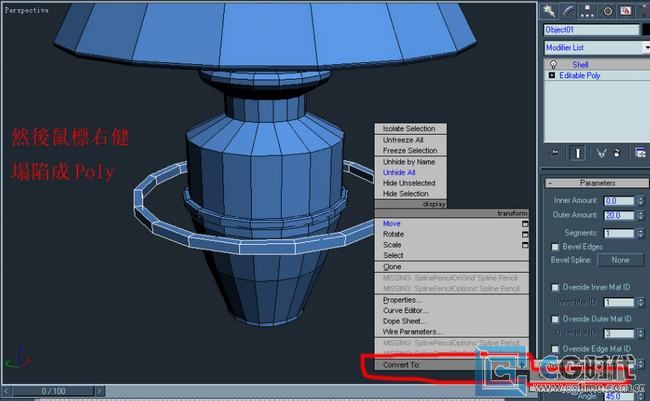The width and height of the screenshot is (650, 401).
Task: Enable Override Inner Mat ID checkbox
Action: tap(555, 287)
